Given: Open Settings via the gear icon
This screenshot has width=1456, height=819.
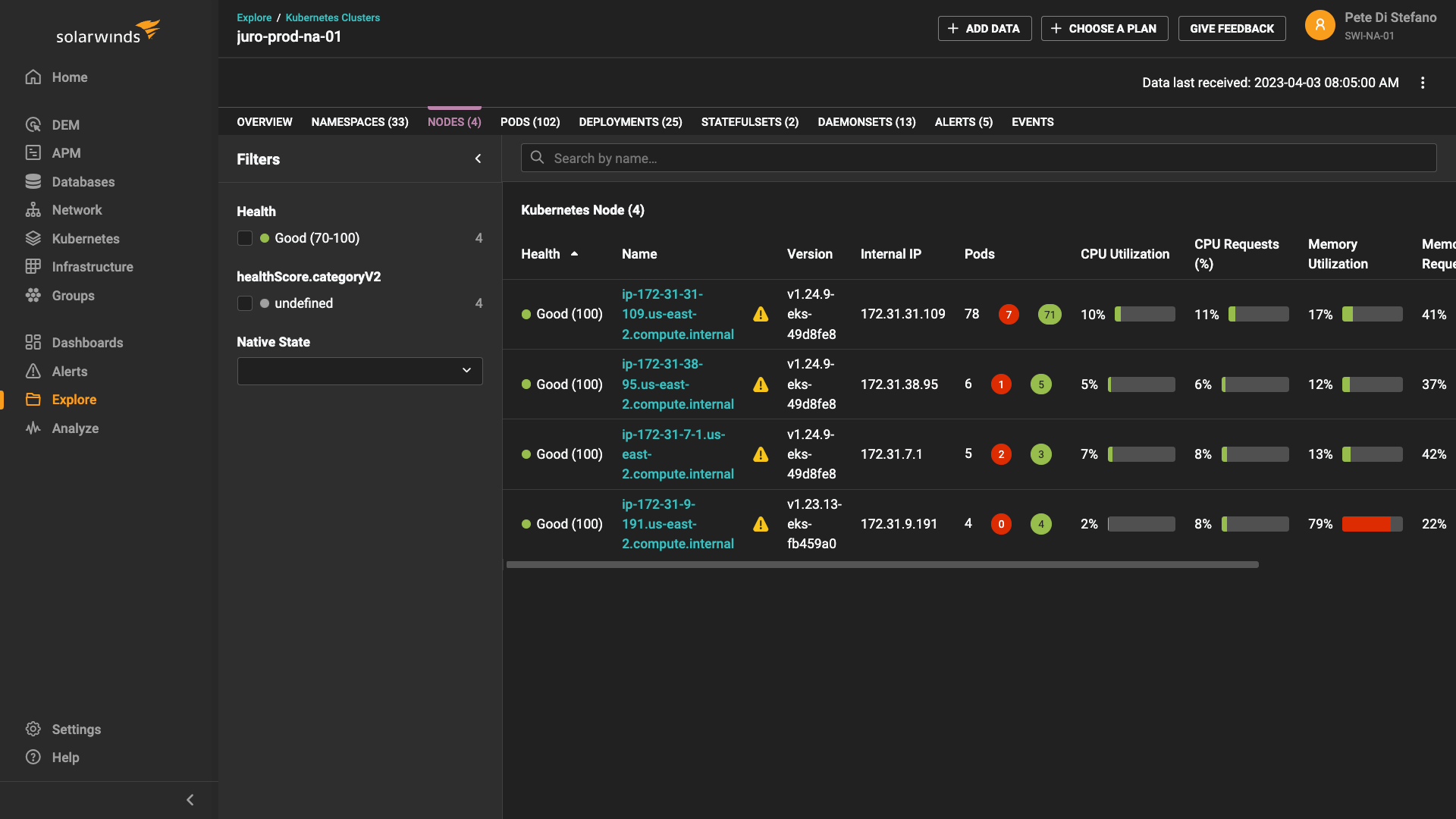Looking at the screenshot, I should click(x=33, y=729).
